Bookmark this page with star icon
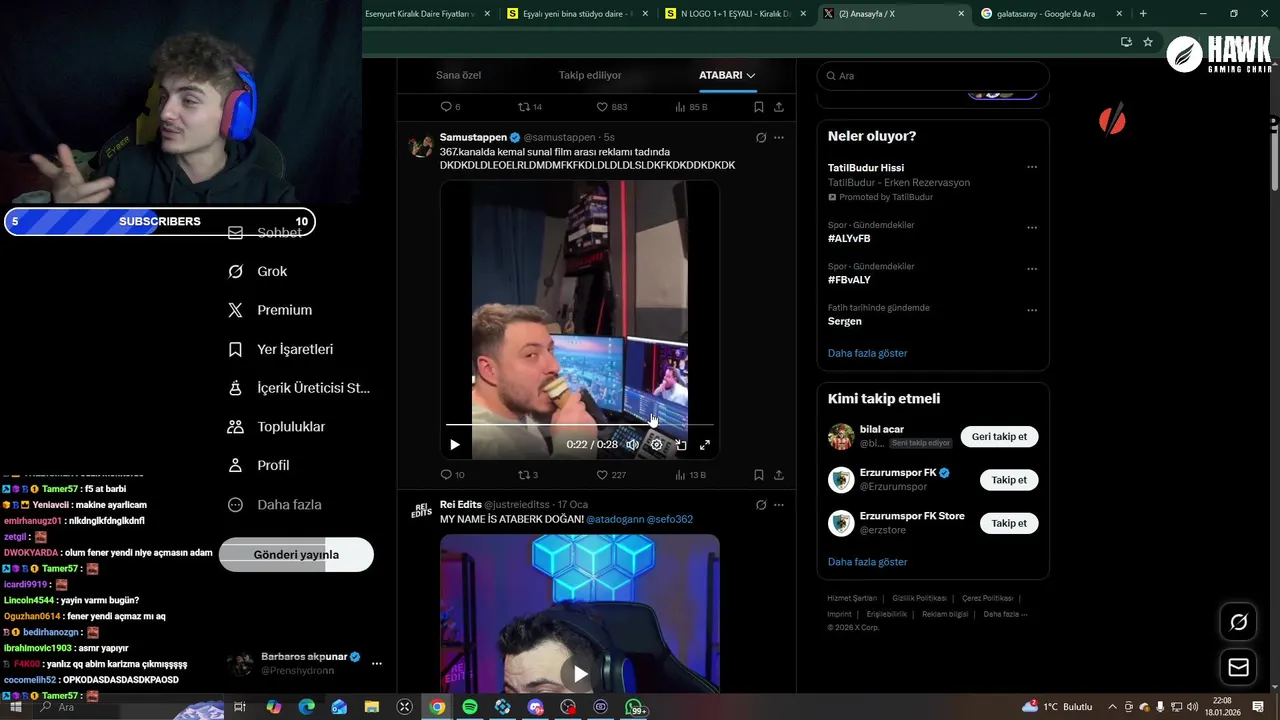Viewport: 1280px width, 720px height. tap(1148, 42)
